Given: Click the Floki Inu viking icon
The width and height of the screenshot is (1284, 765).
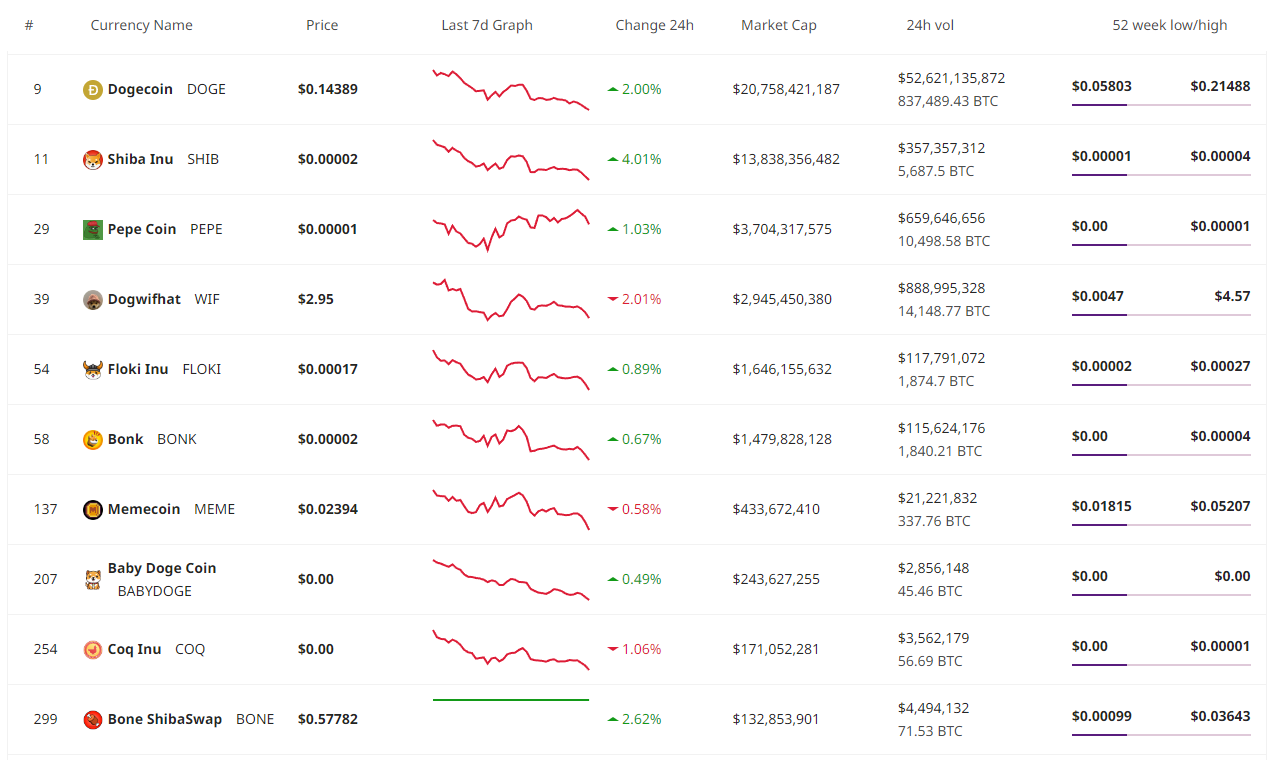Looking at the screenshot, I should [x=91, y=369].
